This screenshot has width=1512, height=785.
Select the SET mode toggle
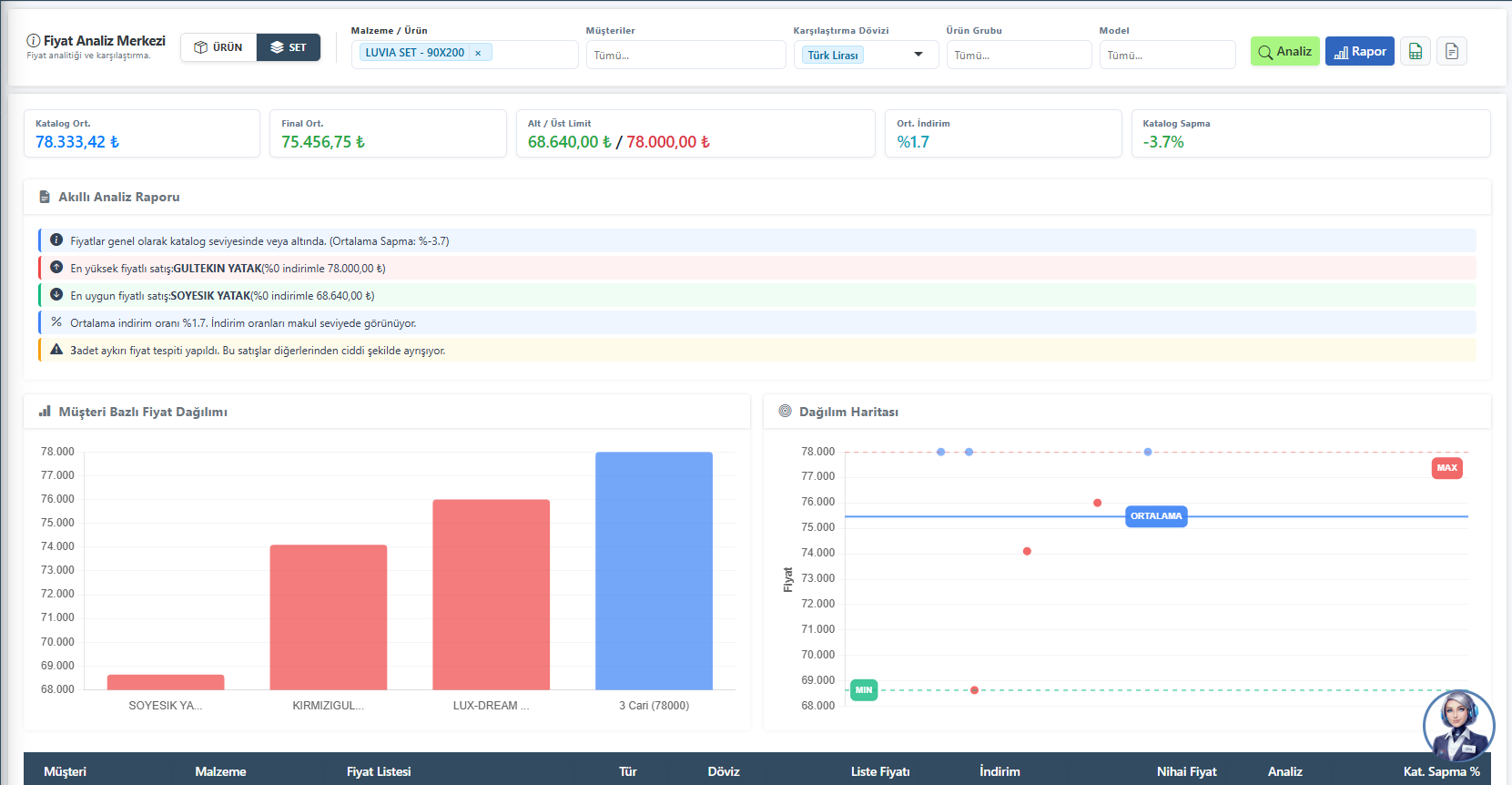coord(289,47)
